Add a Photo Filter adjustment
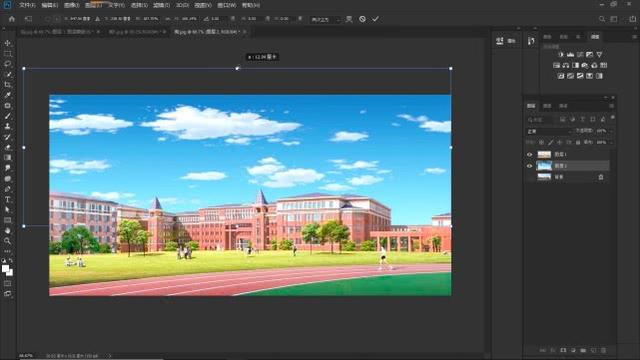This screenshot has width=640, height=360. coord(585,65)
